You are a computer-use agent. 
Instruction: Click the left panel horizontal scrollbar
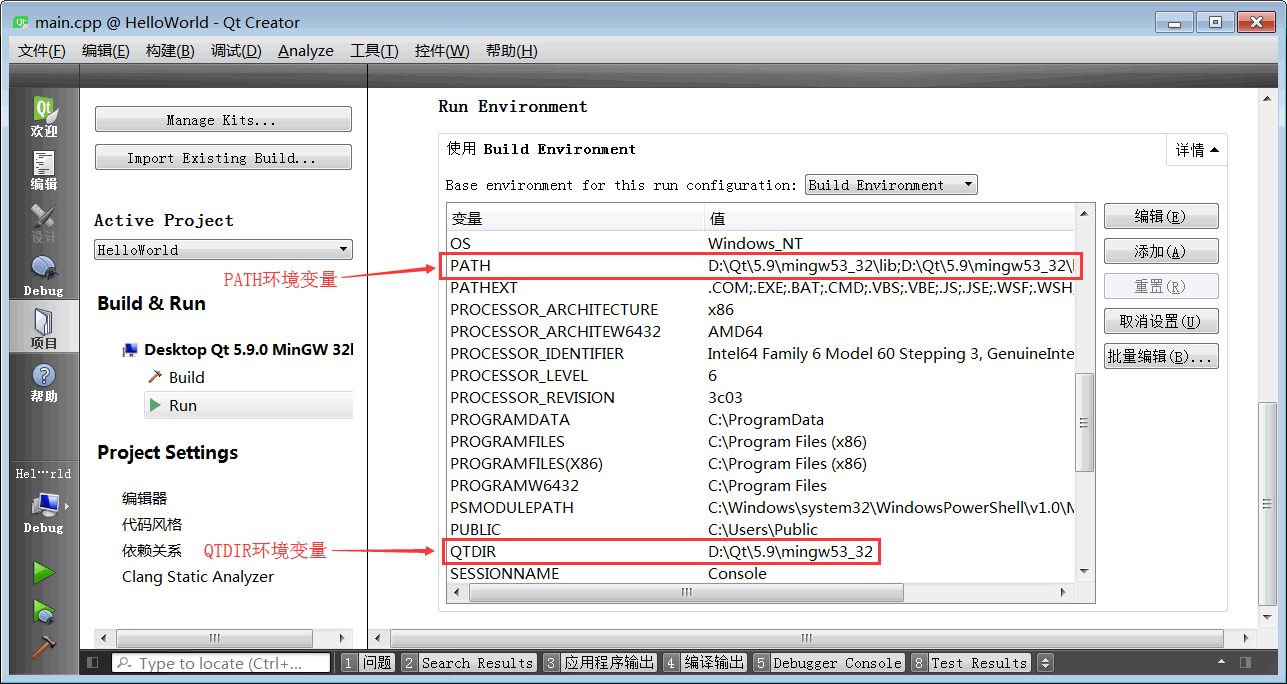(214, 638)
